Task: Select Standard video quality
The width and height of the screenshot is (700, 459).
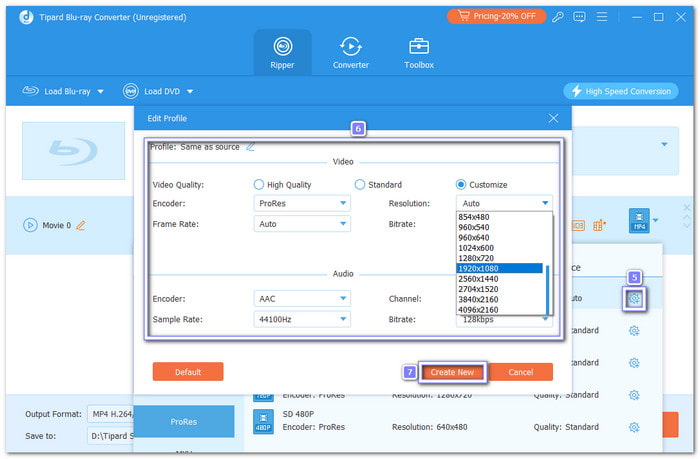Action: tap(360, 184)
